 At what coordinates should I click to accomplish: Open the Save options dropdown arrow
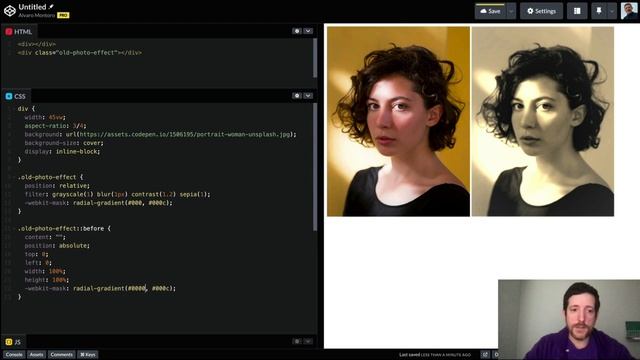pyautogui.click(x=511, y=11)
